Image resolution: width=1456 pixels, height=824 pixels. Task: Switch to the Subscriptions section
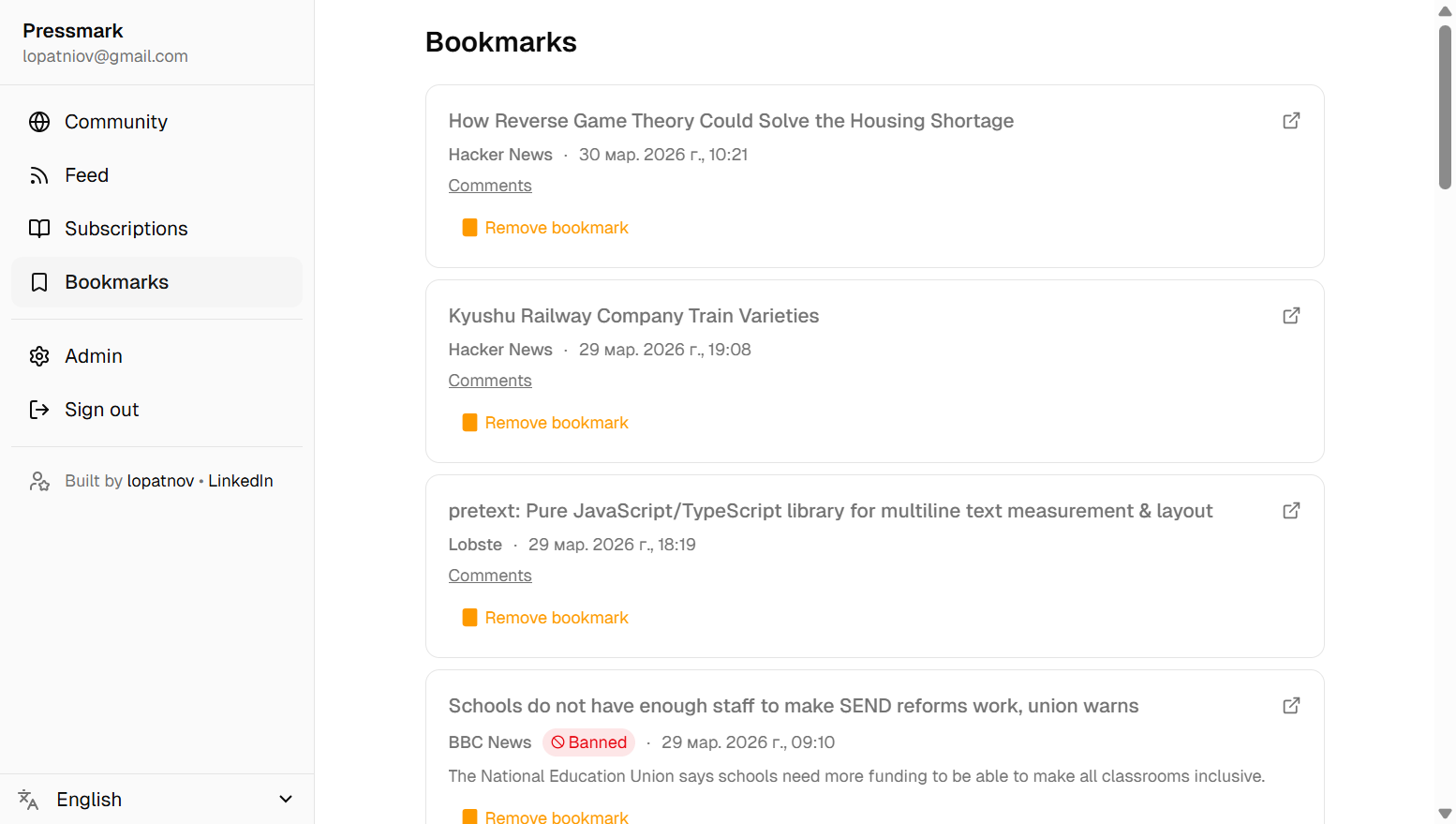[126, 228]
